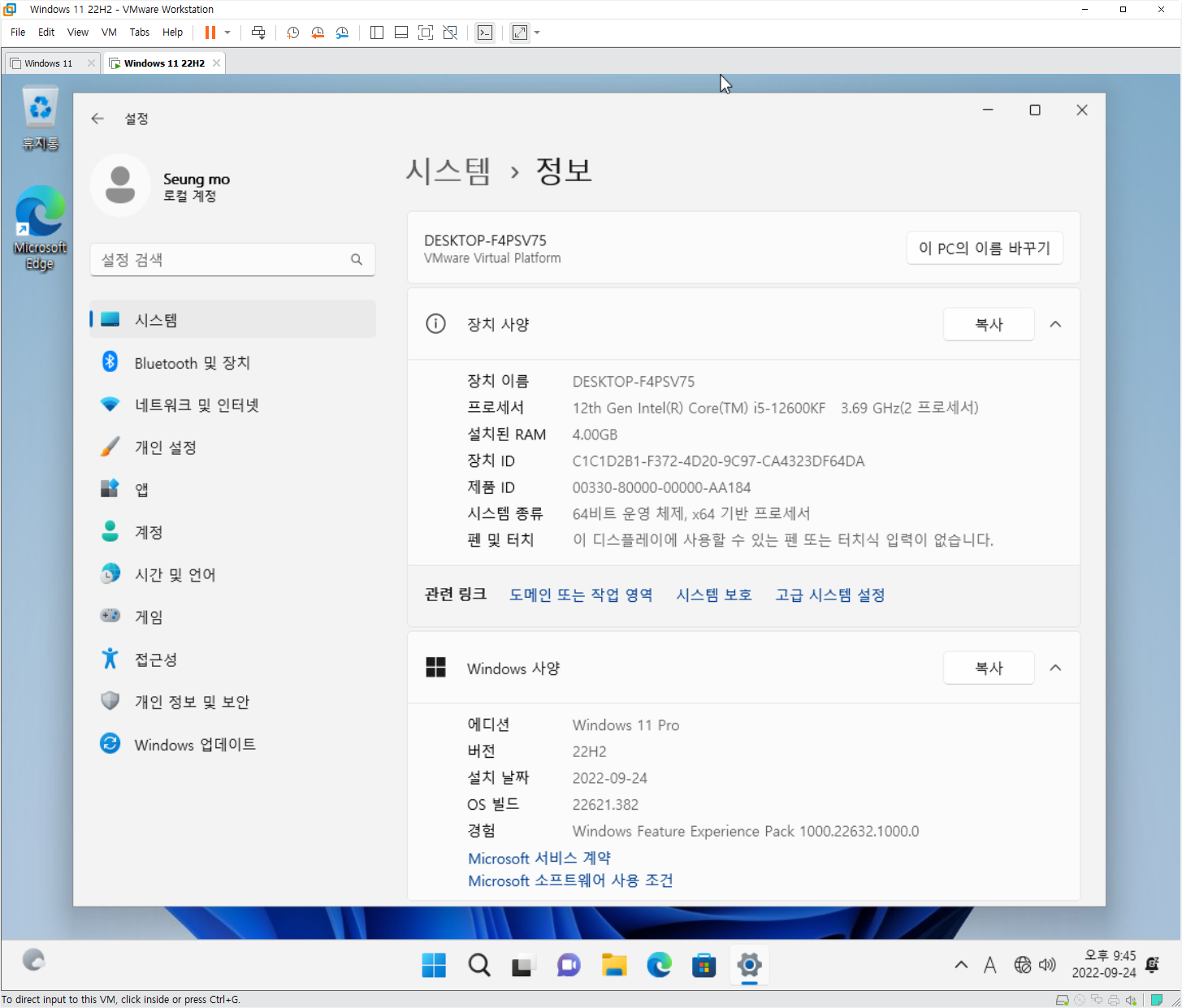The width and height of the screenshot is (1182, 1008).
Task: Open the 계정 accounts settings
Action: (x=232, y=532)
